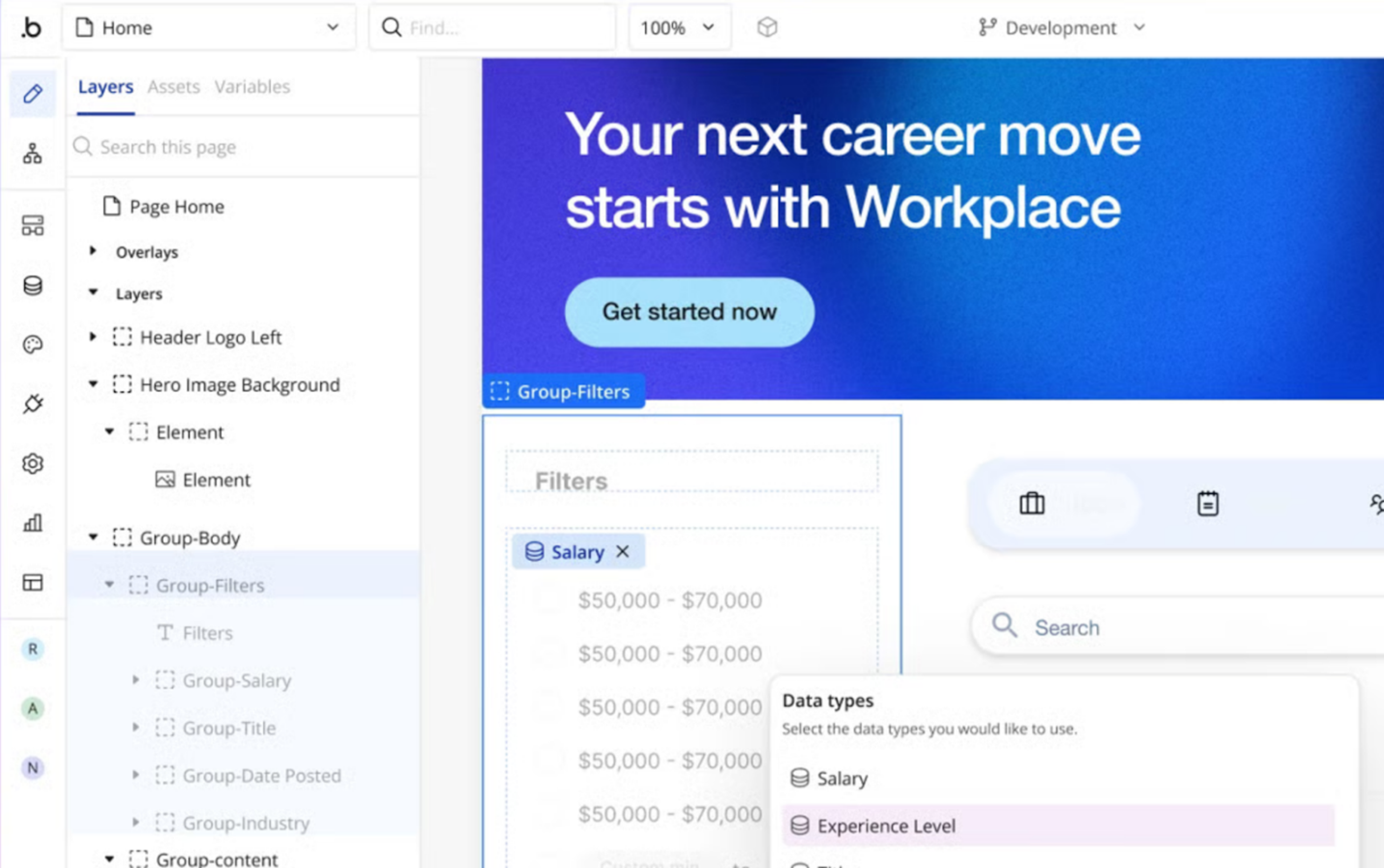Viewport: 1384px width, 868px height.
Task: Click the 3D cube icon in top bar
Action: [x=767, y=28]
